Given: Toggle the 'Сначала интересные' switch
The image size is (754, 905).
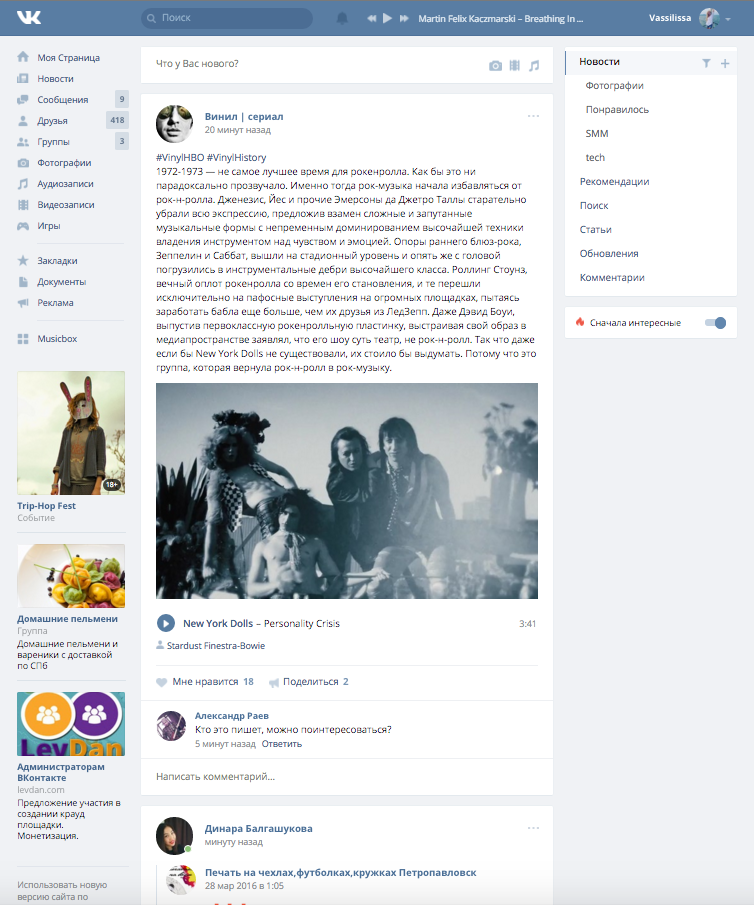Looking at the screenshot, I should point(715,323).
